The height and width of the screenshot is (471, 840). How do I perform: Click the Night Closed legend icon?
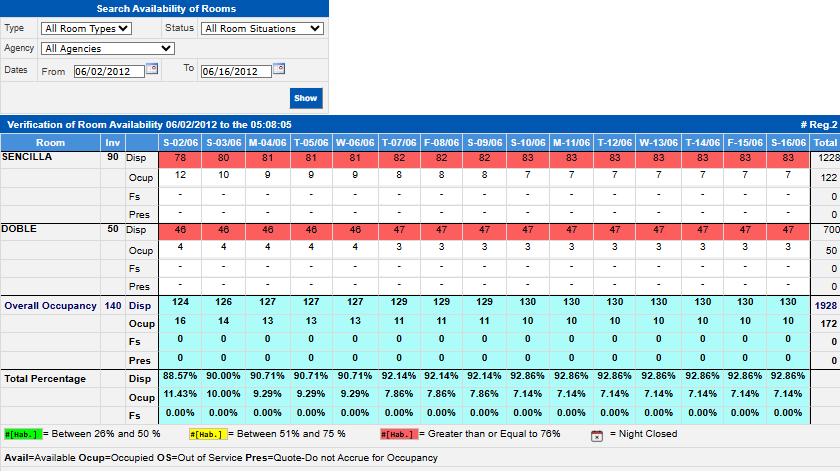click(x=596, y=435)
